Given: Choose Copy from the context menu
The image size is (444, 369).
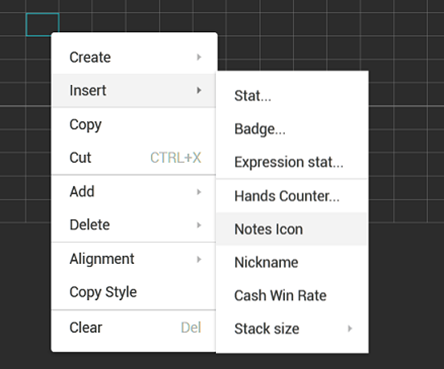Looking at the screenshot, I should click(134, 125).
